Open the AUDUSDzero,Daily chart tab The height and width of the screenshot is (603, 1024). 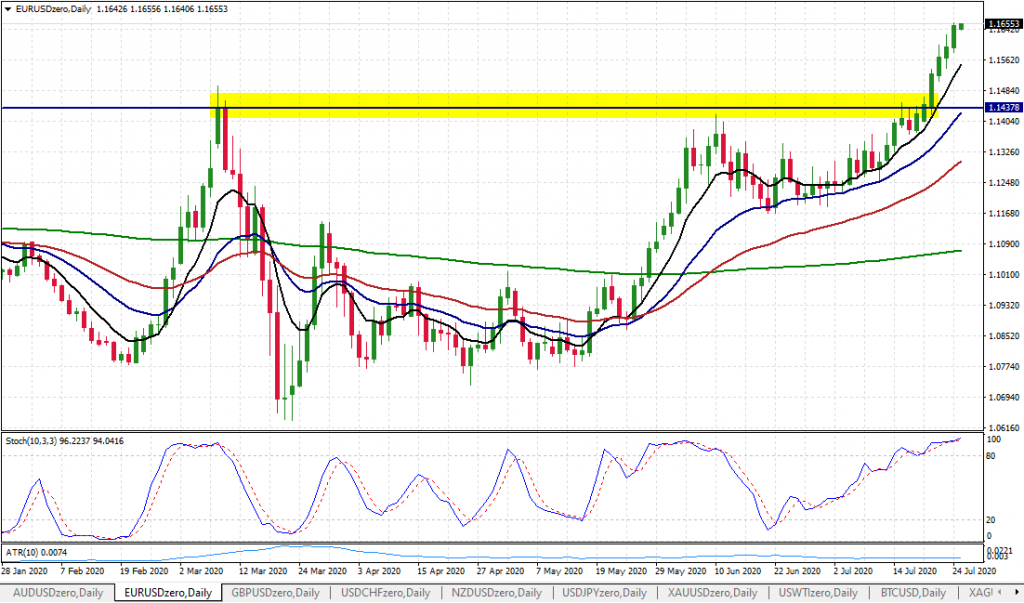coord(55,592)
